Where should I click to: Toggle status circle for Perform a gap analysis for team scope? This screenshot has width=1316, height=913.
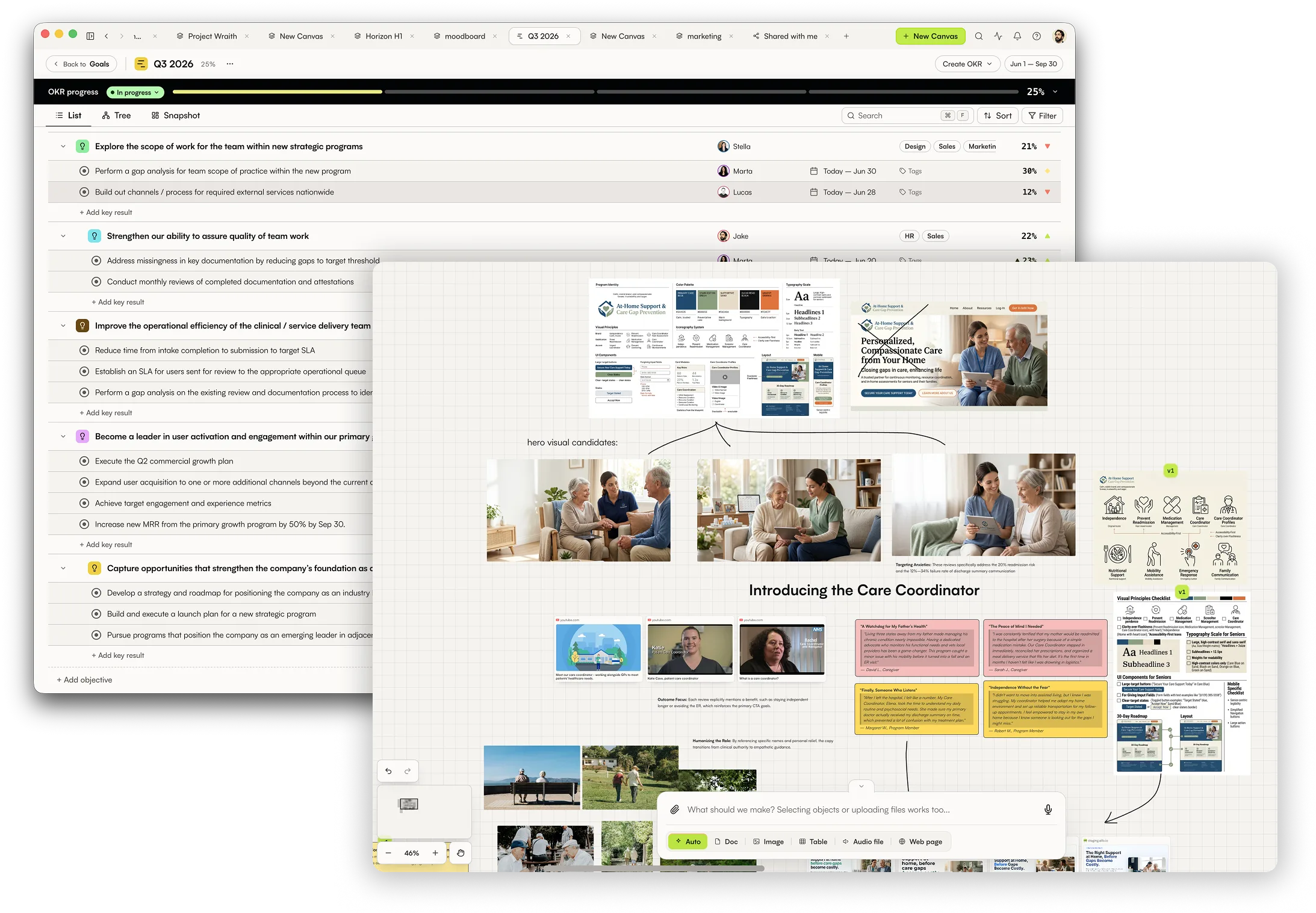(x=84, y=171)
